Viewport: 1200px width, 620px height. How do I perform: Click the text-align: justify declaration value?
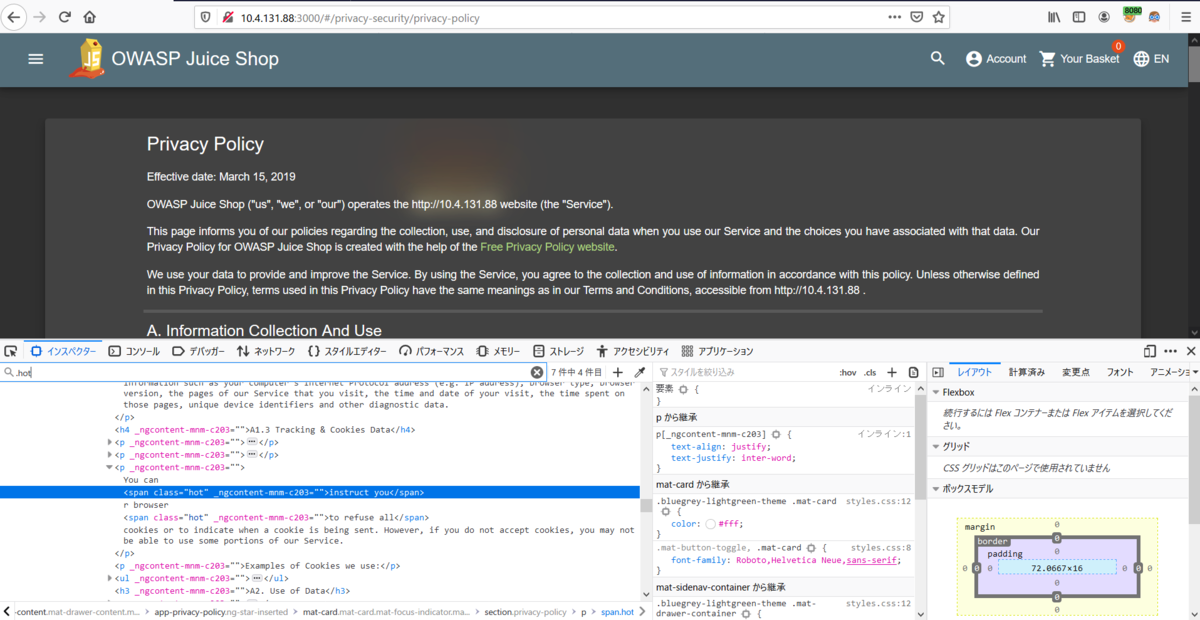point(749,446)
